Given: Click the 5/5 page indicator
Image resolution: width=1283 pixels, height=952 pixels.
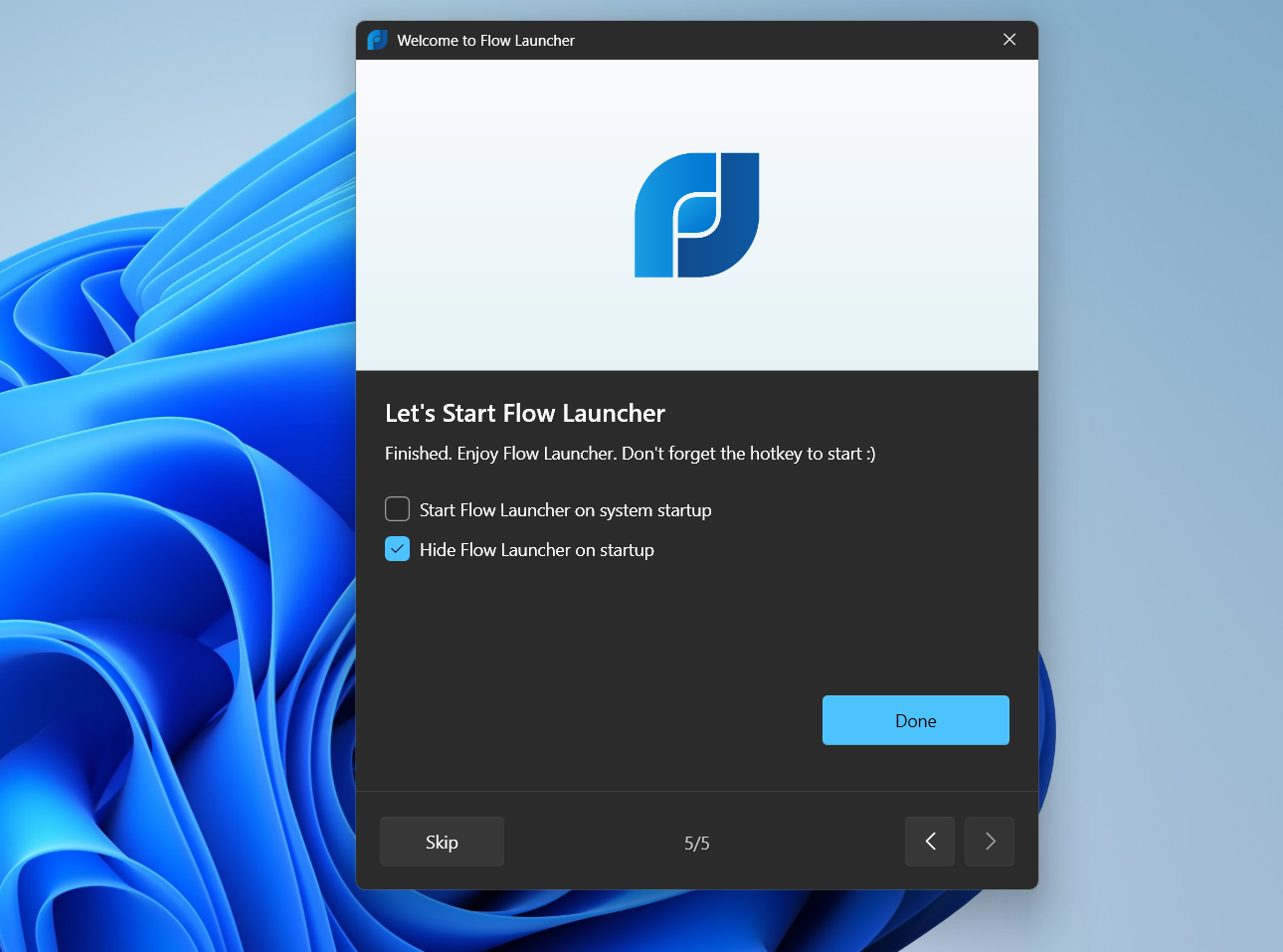Looking at the screenshot, I should coord(697,844).
